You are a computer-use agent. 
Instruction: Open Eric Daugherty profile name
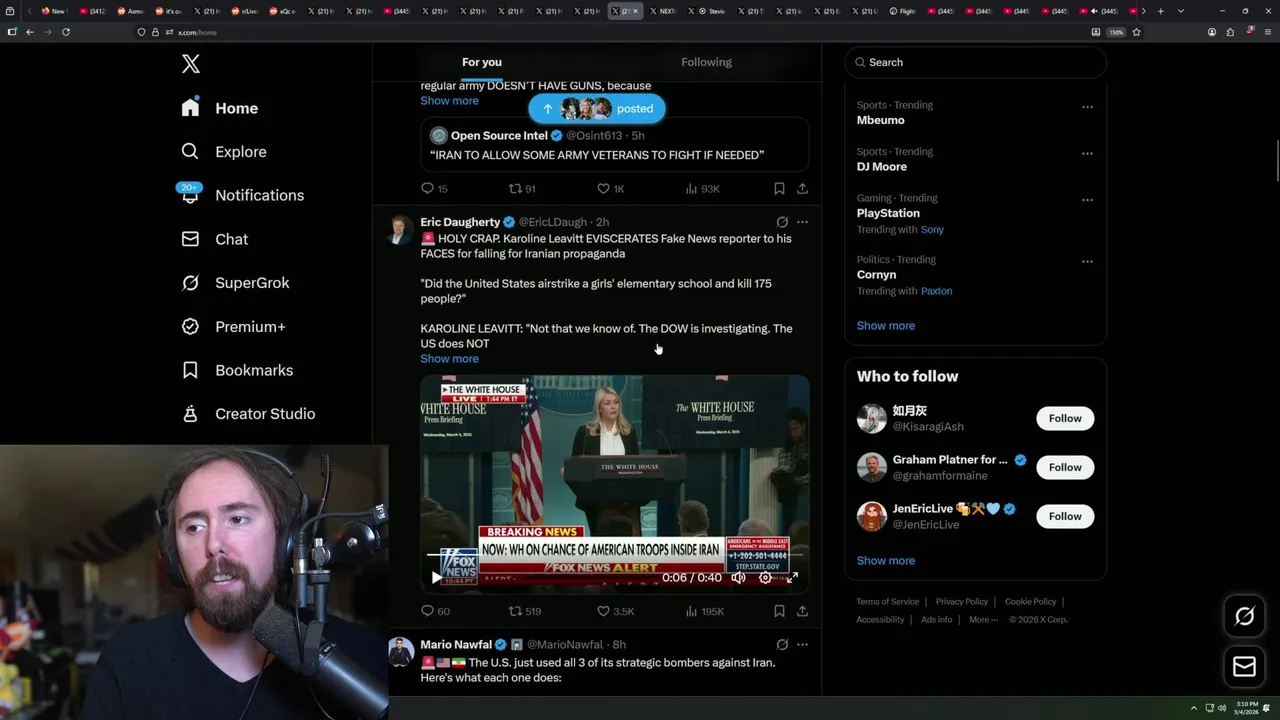tap(460, 222)
